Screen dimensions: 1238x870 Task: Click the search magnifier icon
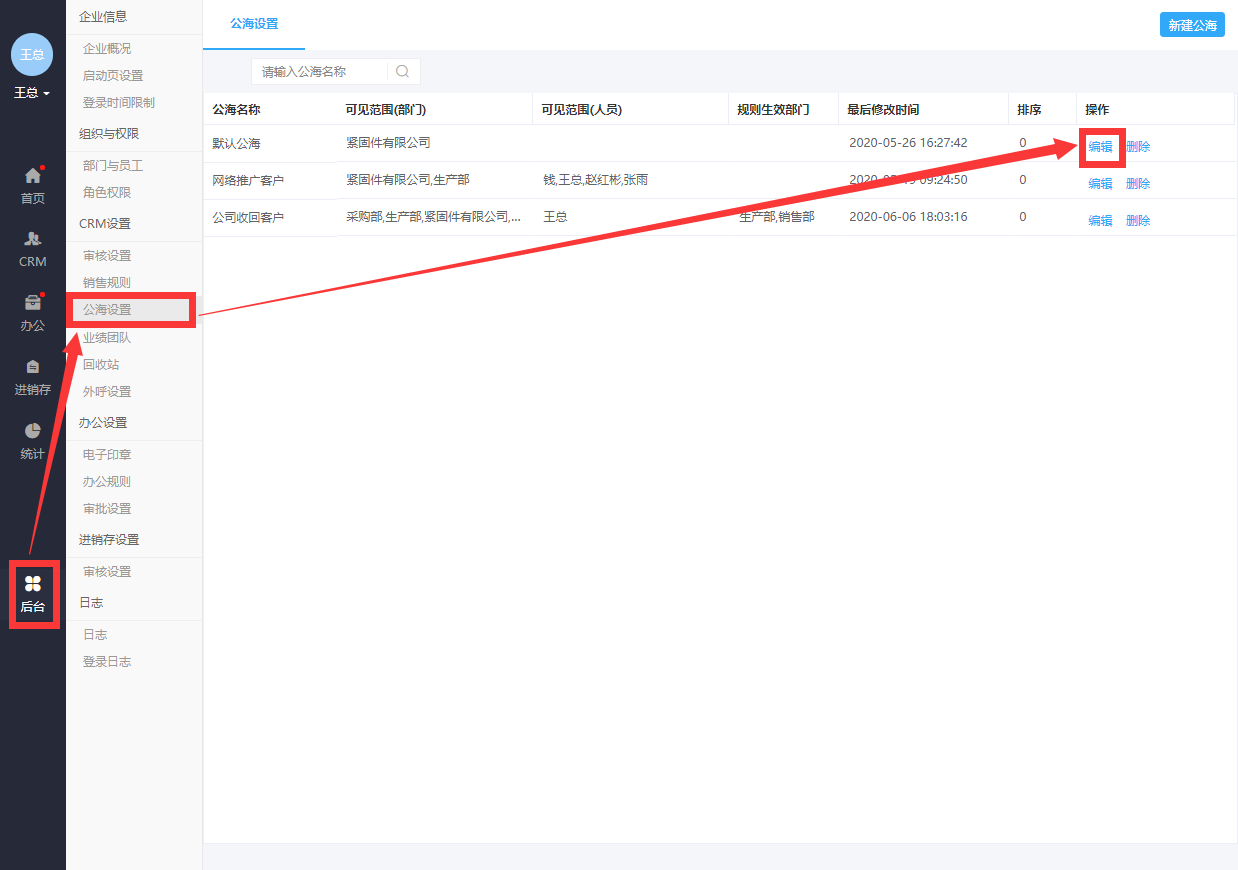tap(402, 71)
